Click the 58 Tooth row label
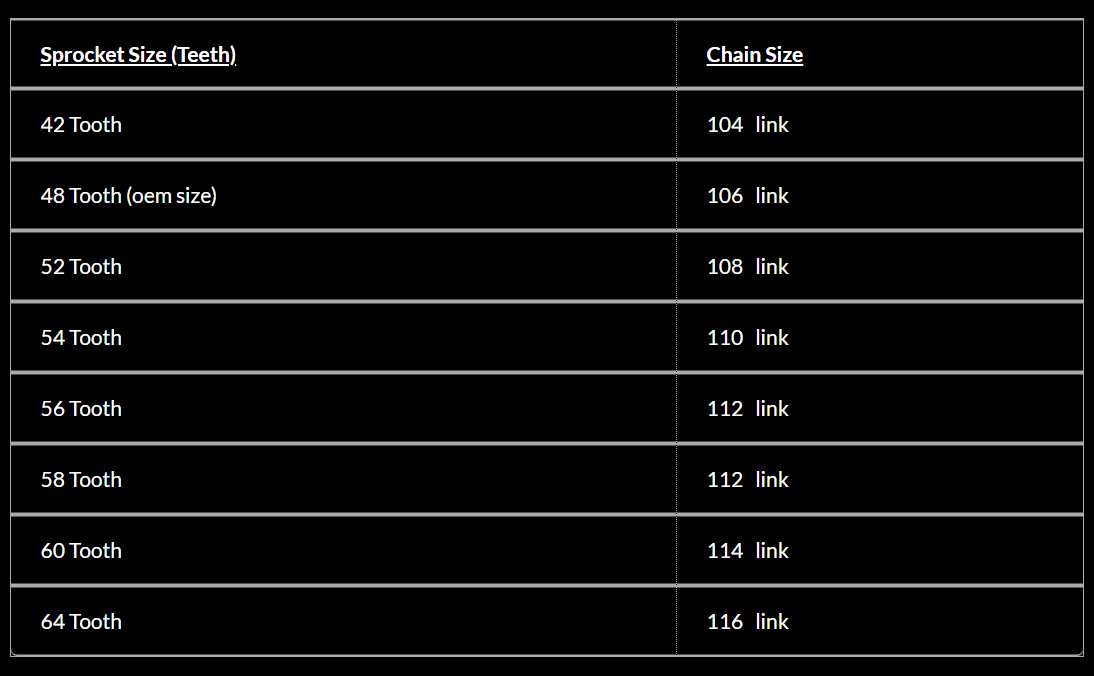This screenshot has width=1094, height=676. (81, 480)
